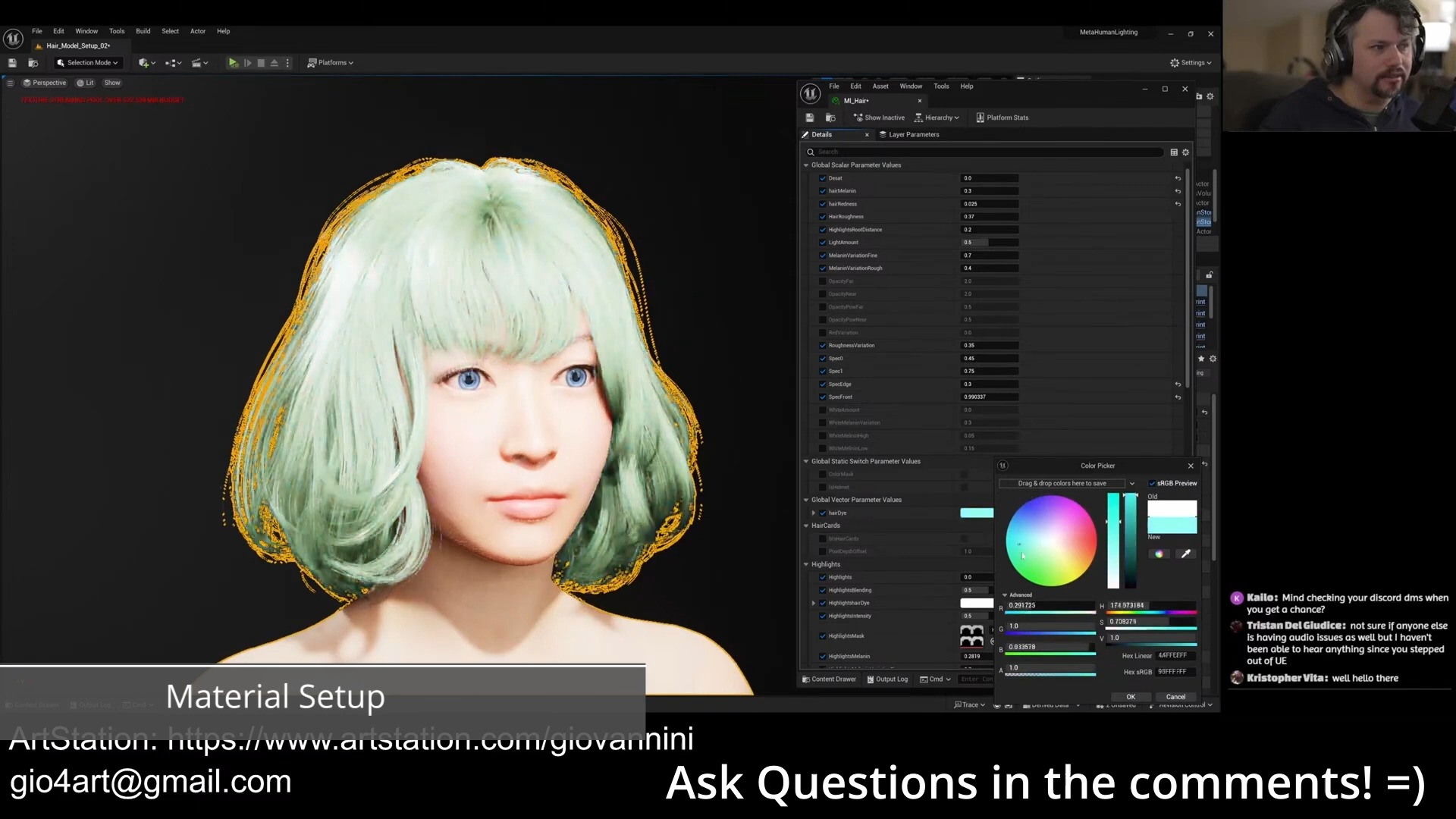Image resolution: width=1456 pixels, height=819 pixels.
Task: Click the Hex sRGB input field
Action: coord(1174,672)
